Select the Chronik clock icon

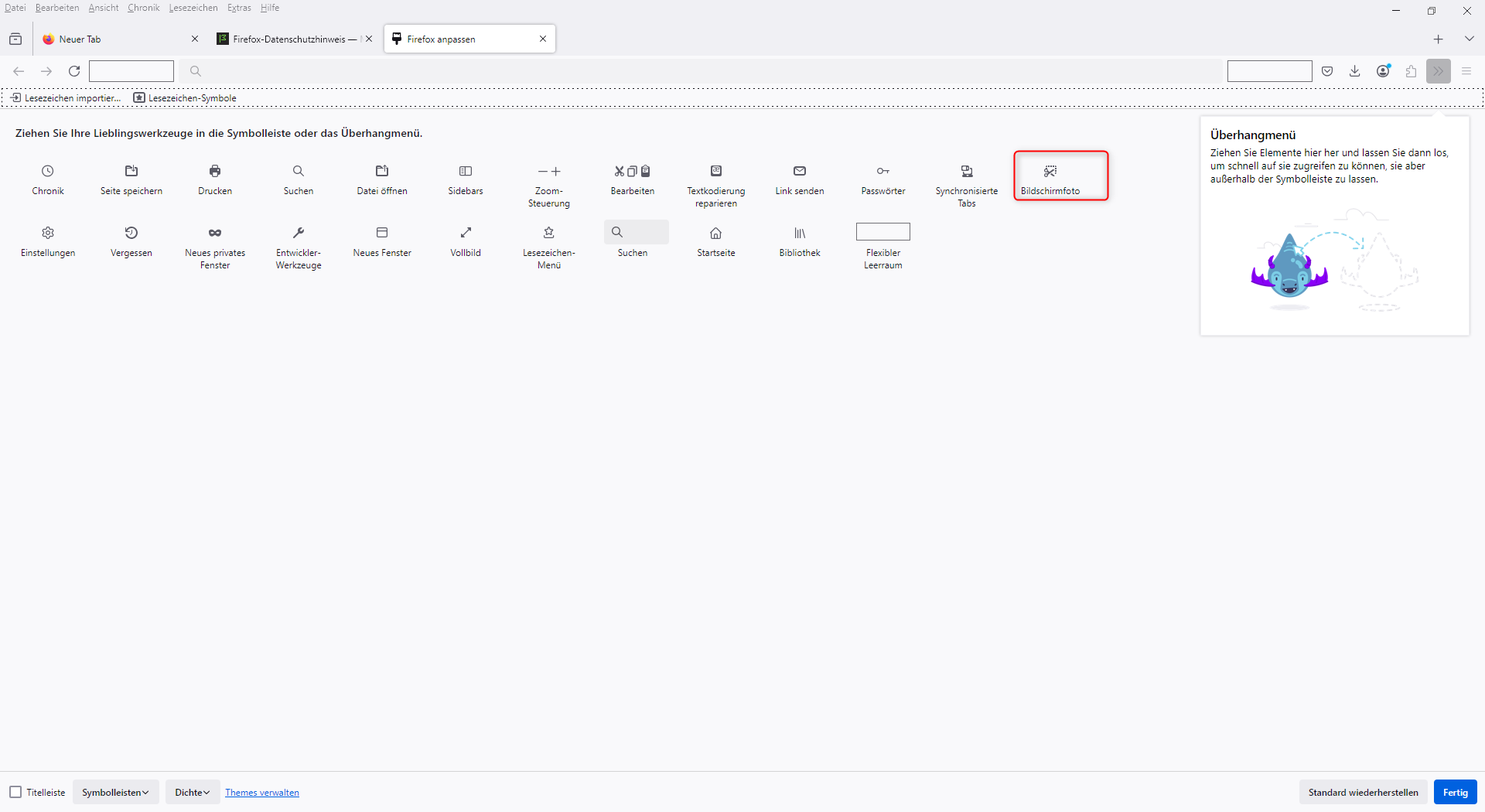48,171
